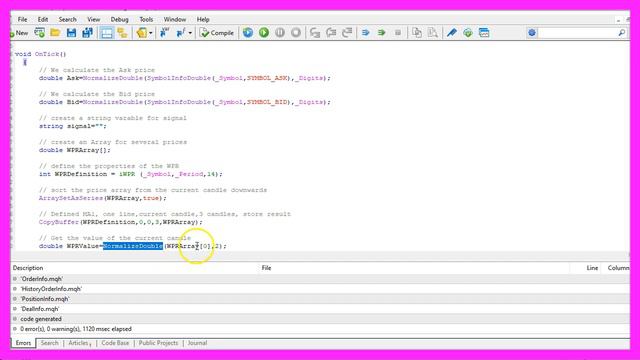The image size is (640, 360).
Task: Click the ArraySetAsSeries function call
Action: coord(71,198)
